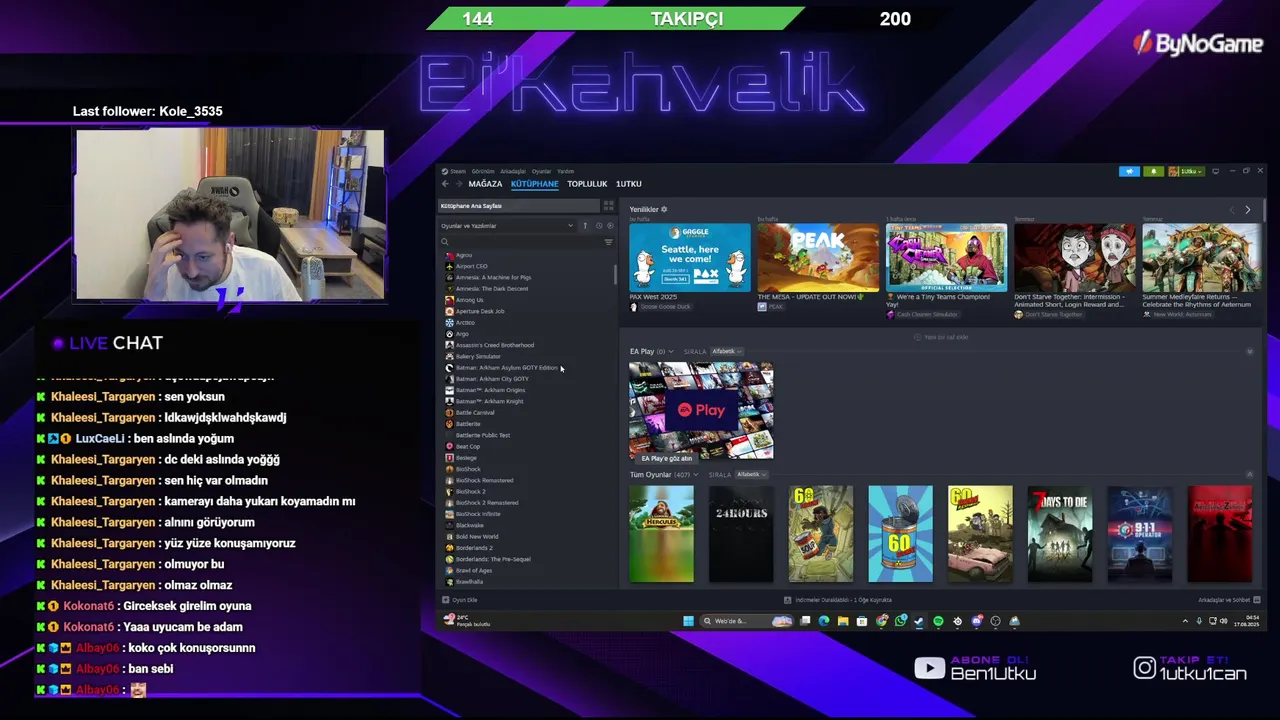Viewport: 1280px width, 720px height.
Task: Open 7 Days to Die cover
Action: coord(1060,534)
